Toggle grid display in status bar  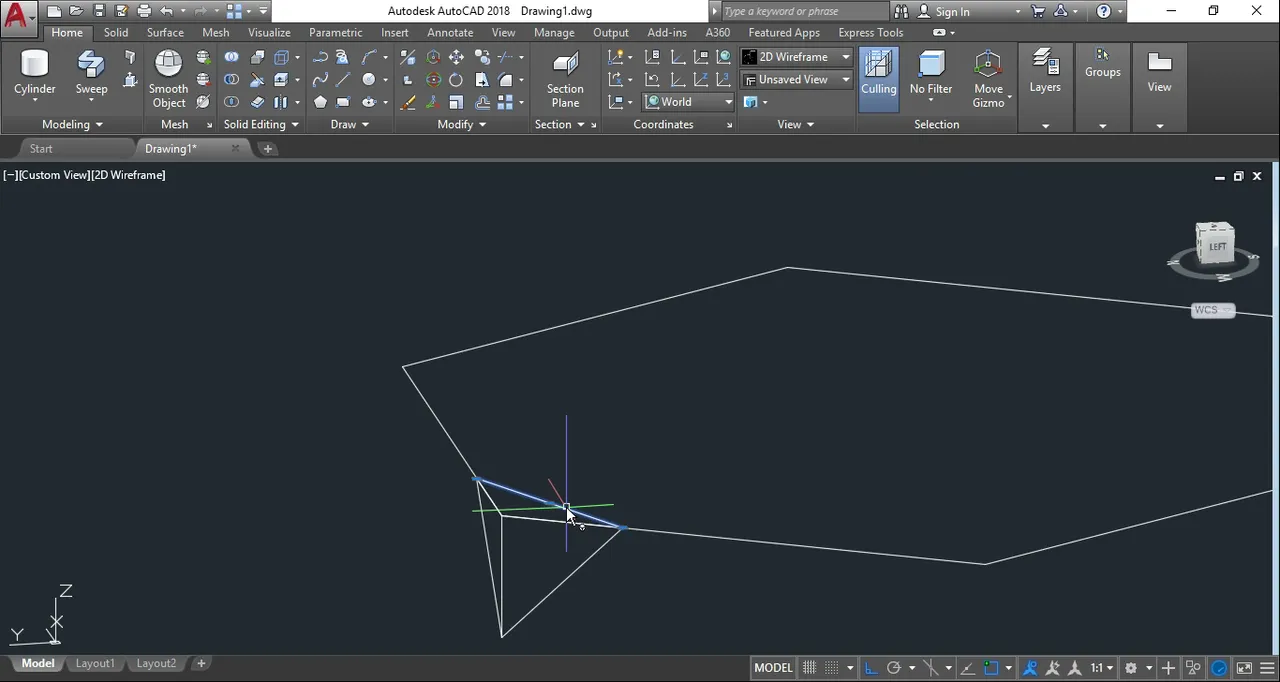tap(809, 668)
